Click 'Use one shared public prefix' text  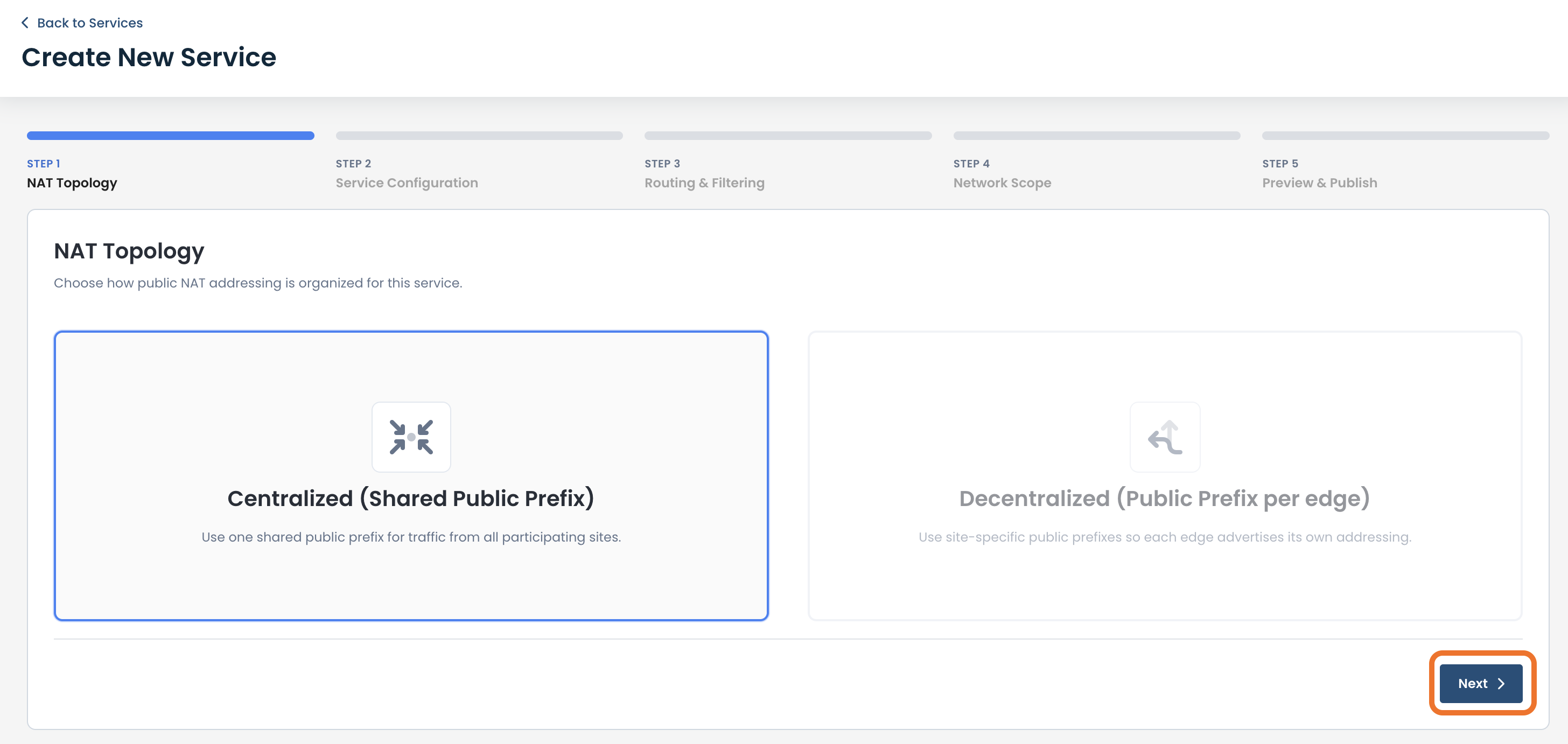411,537
